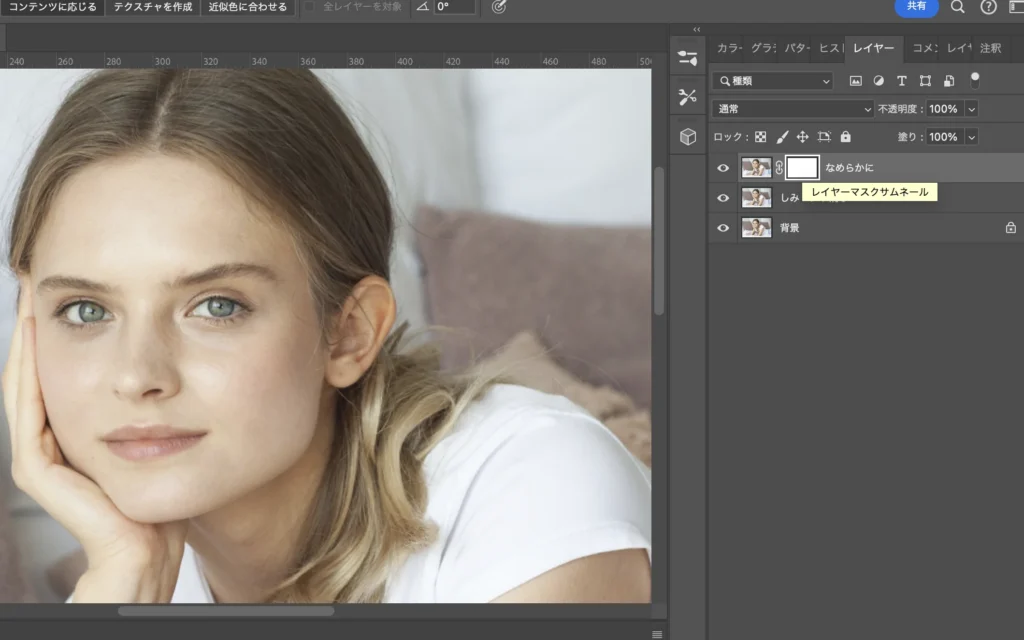Click the テクスチャを作成 button

pyautogui.click(x=152, y=7)
